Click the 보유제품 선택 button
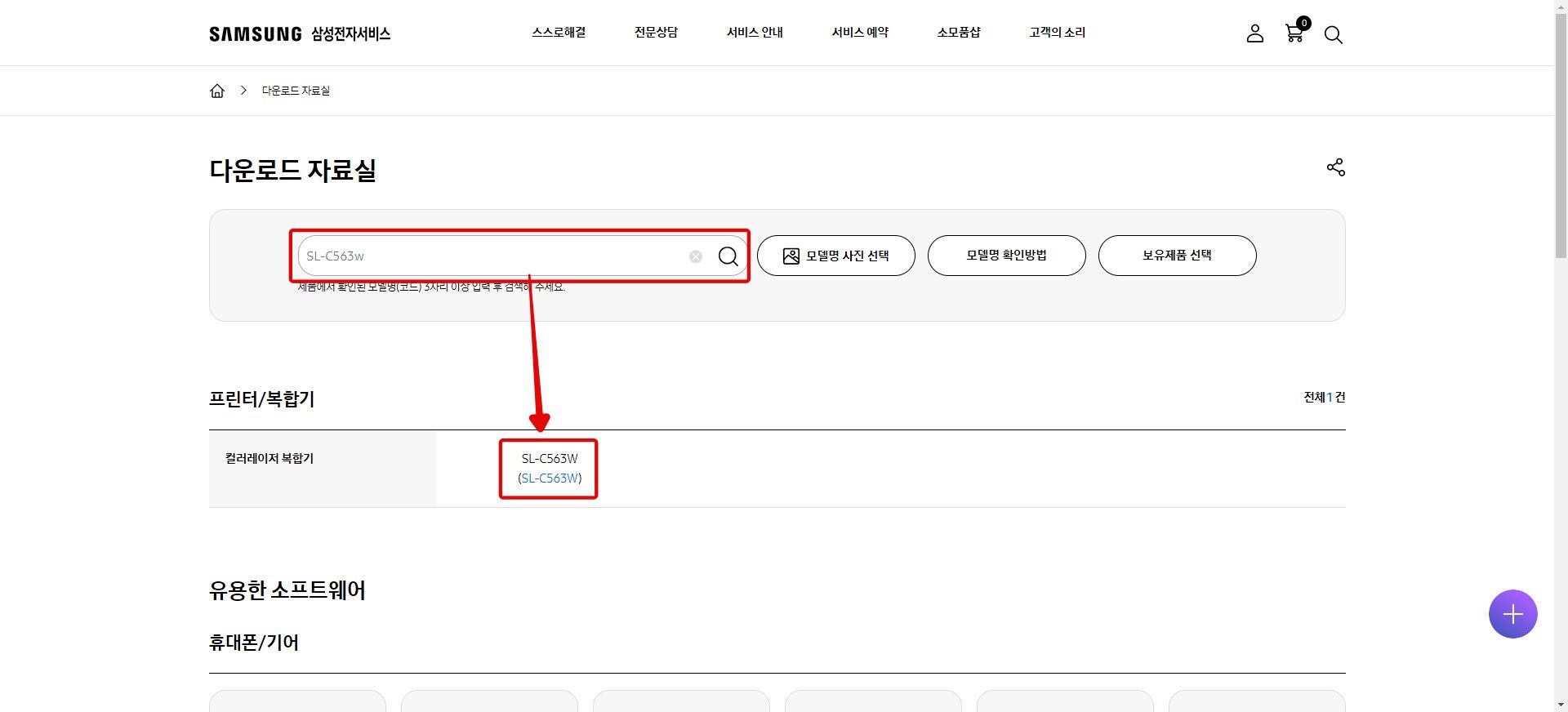Image resolution: width=1568 pixels, height=712 pixels. coord(1178,256)
